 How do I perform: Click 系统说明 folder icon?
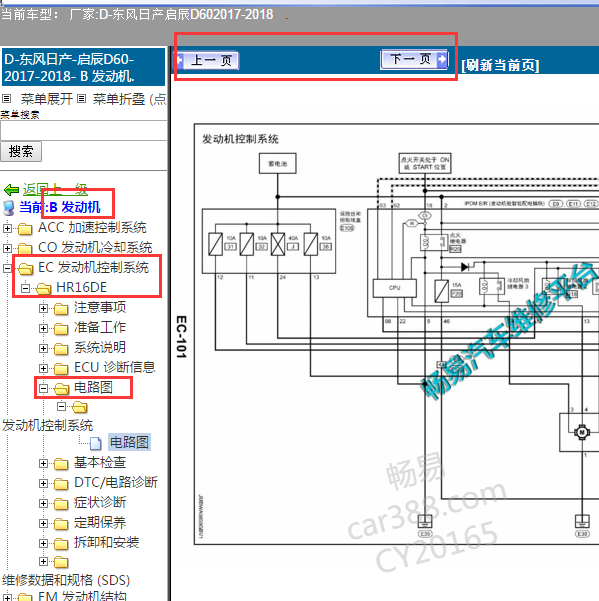pyautogui.click(x=61, y=349)
